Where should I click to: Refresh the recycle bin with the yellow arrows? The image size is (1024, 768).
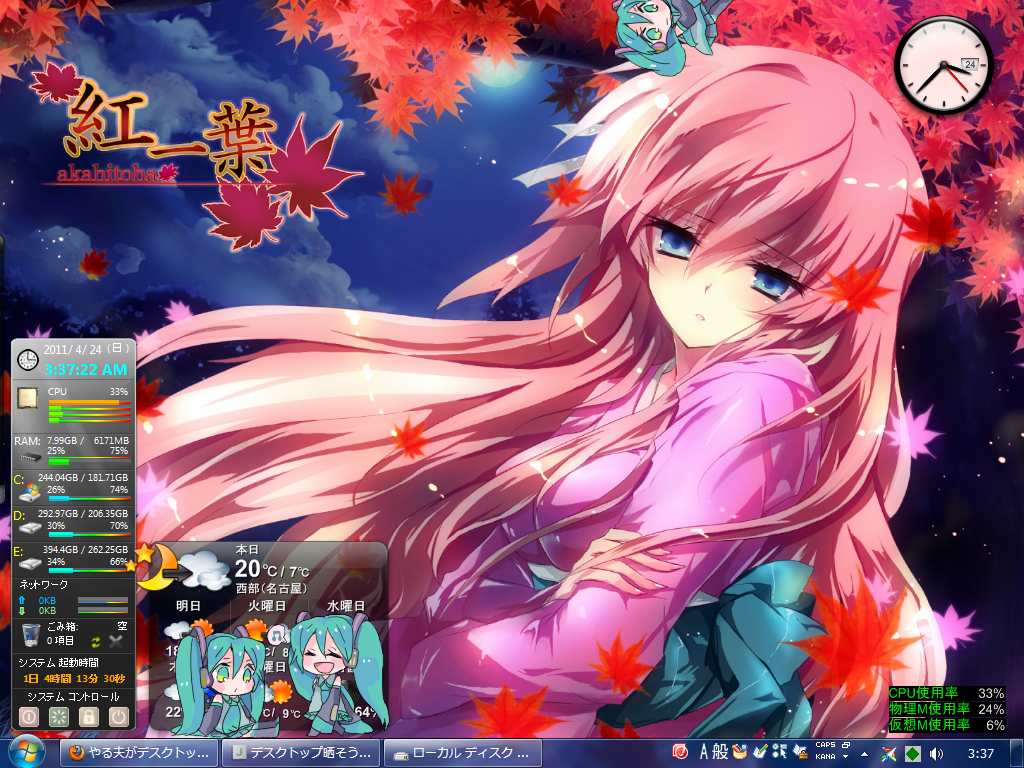pos(95,642)
